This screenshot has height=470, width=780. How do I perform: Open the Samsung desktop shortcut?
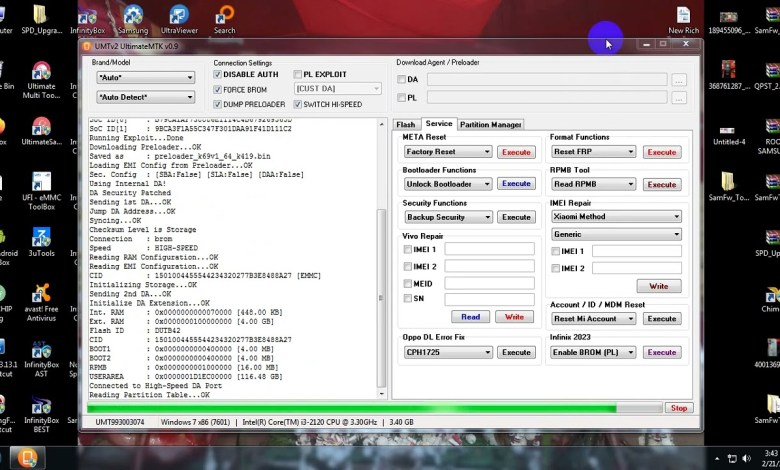[x=133, y=20]
